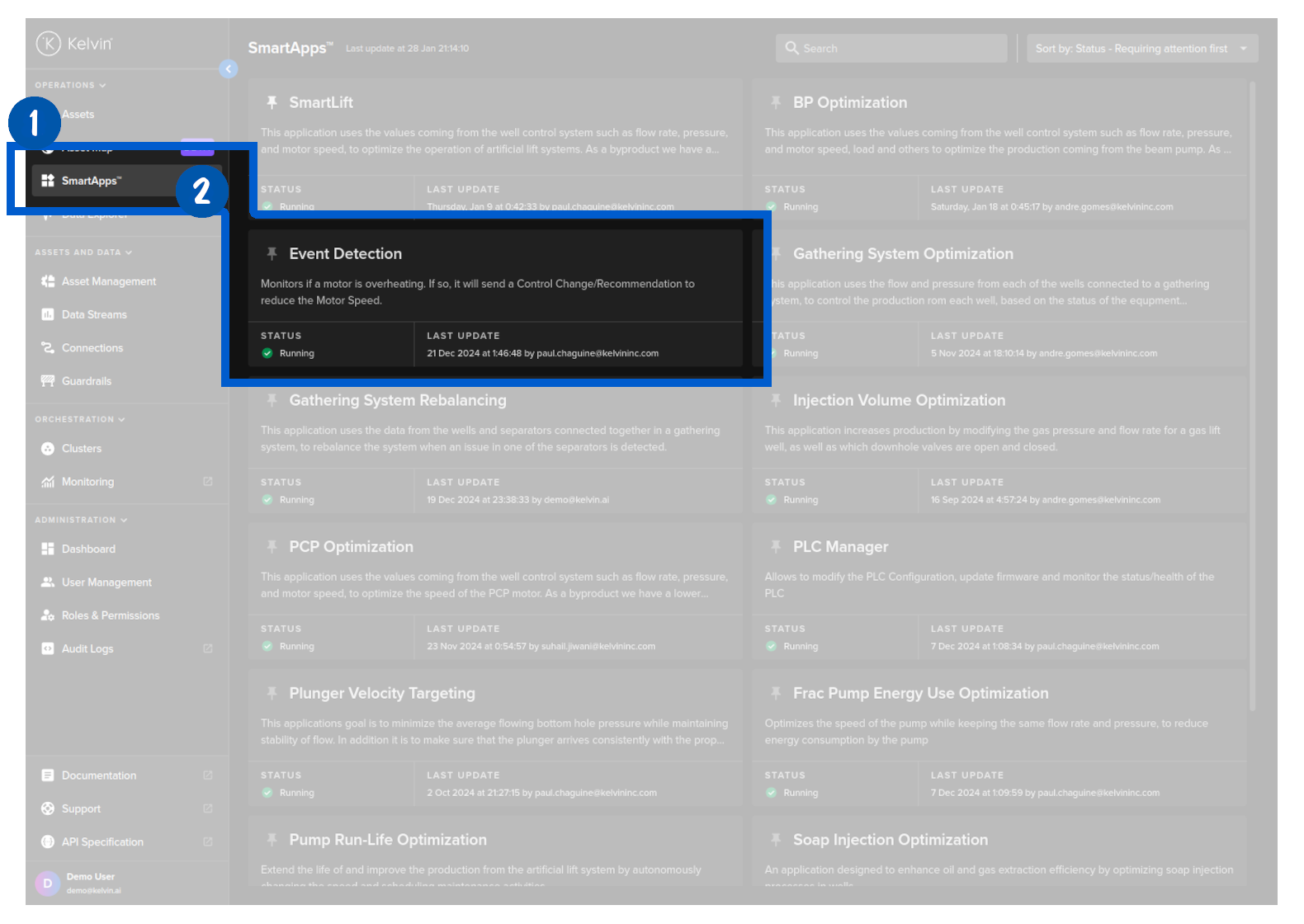This screenshot has height=924, width=1304.
Task: Click the Data Streams icon
Action: 48,314
